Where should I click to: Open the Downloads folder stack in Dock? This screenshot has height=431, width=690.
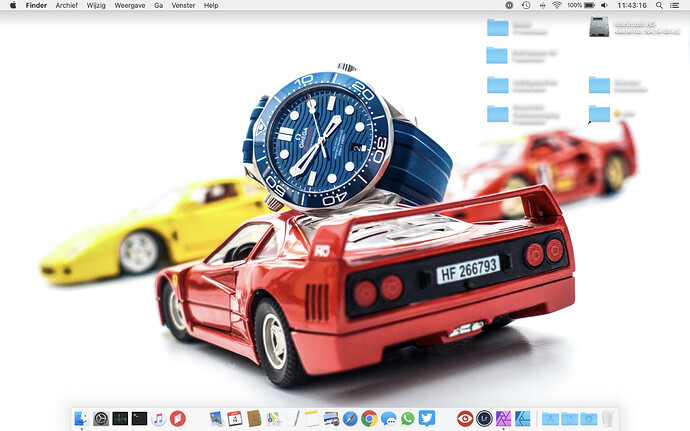[x=588, y=418]
